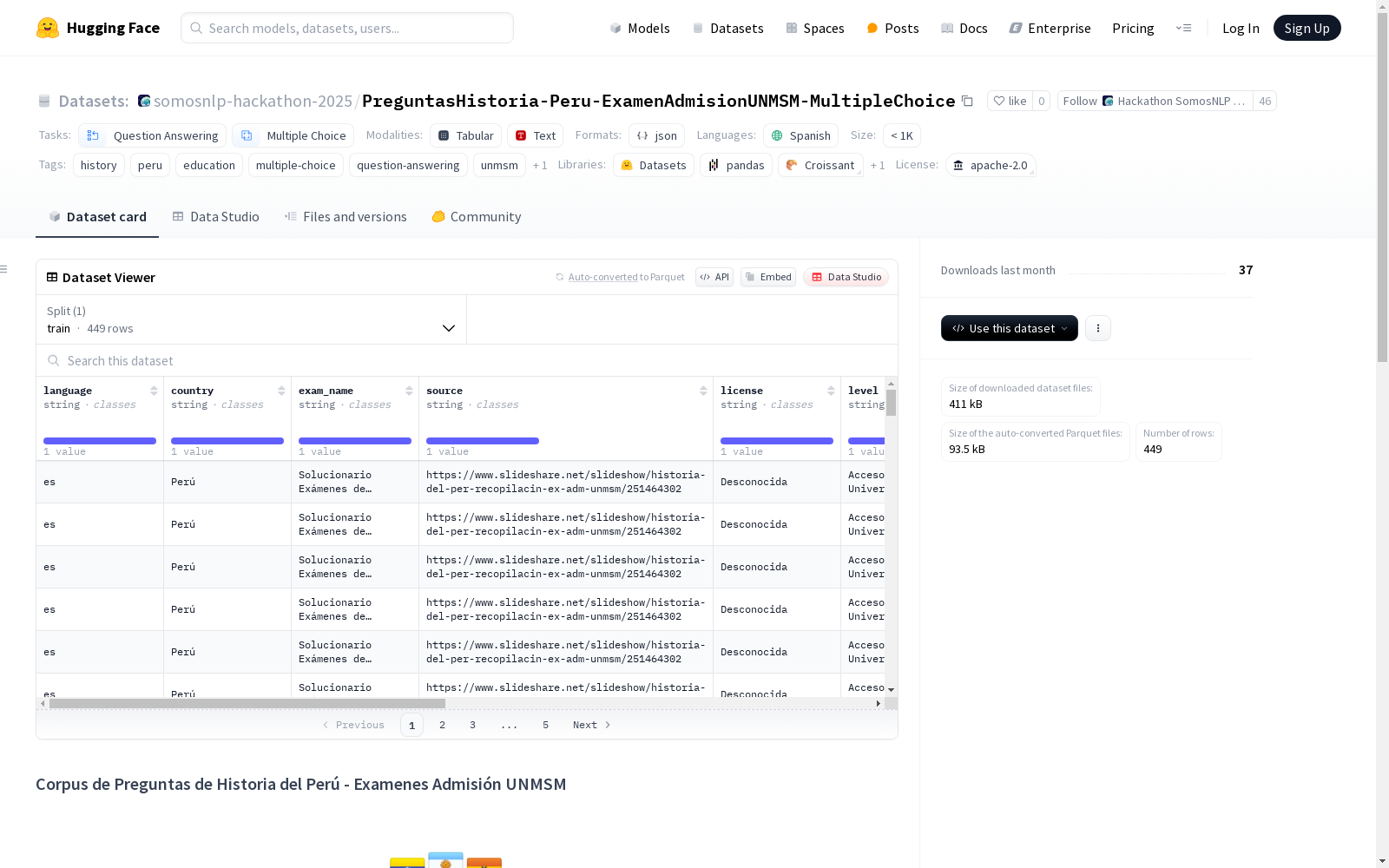This screenshot has height=868, width=1389.
Task: Click the table's vertical scrollbar thumb
Action: (x=891, y=403)
